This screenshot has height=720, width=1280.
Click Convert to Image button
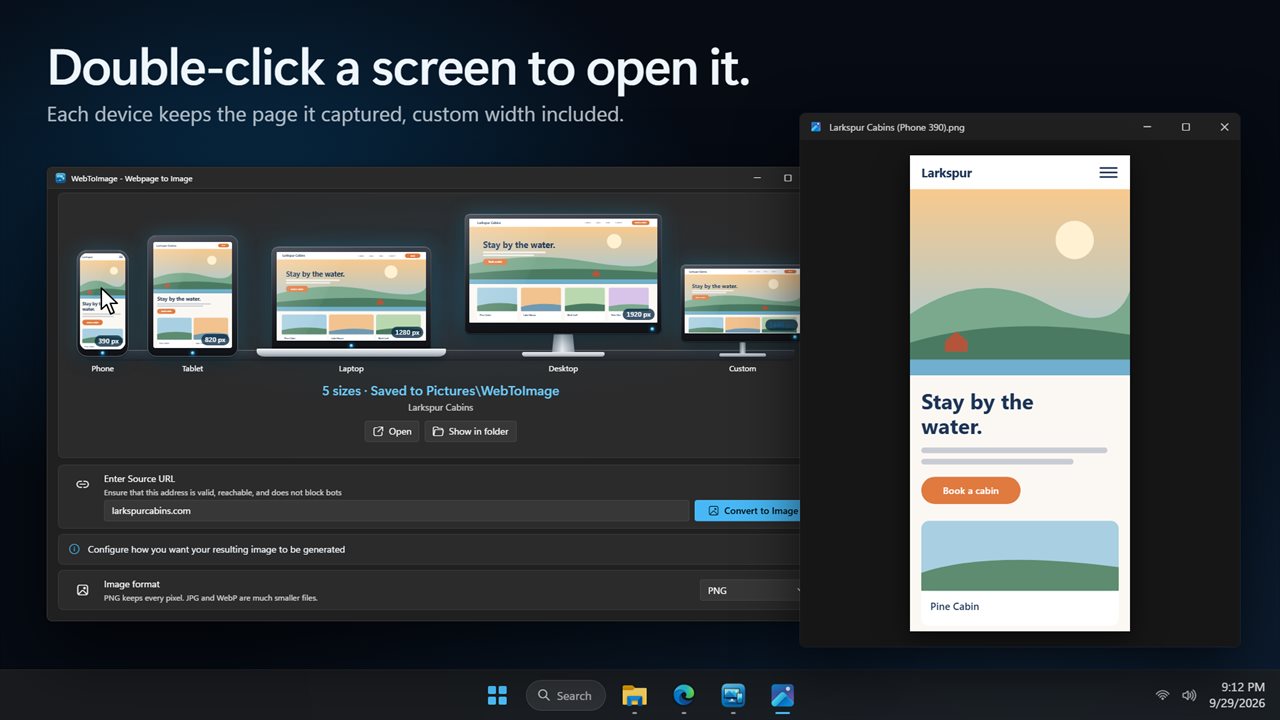click(747, 510)
